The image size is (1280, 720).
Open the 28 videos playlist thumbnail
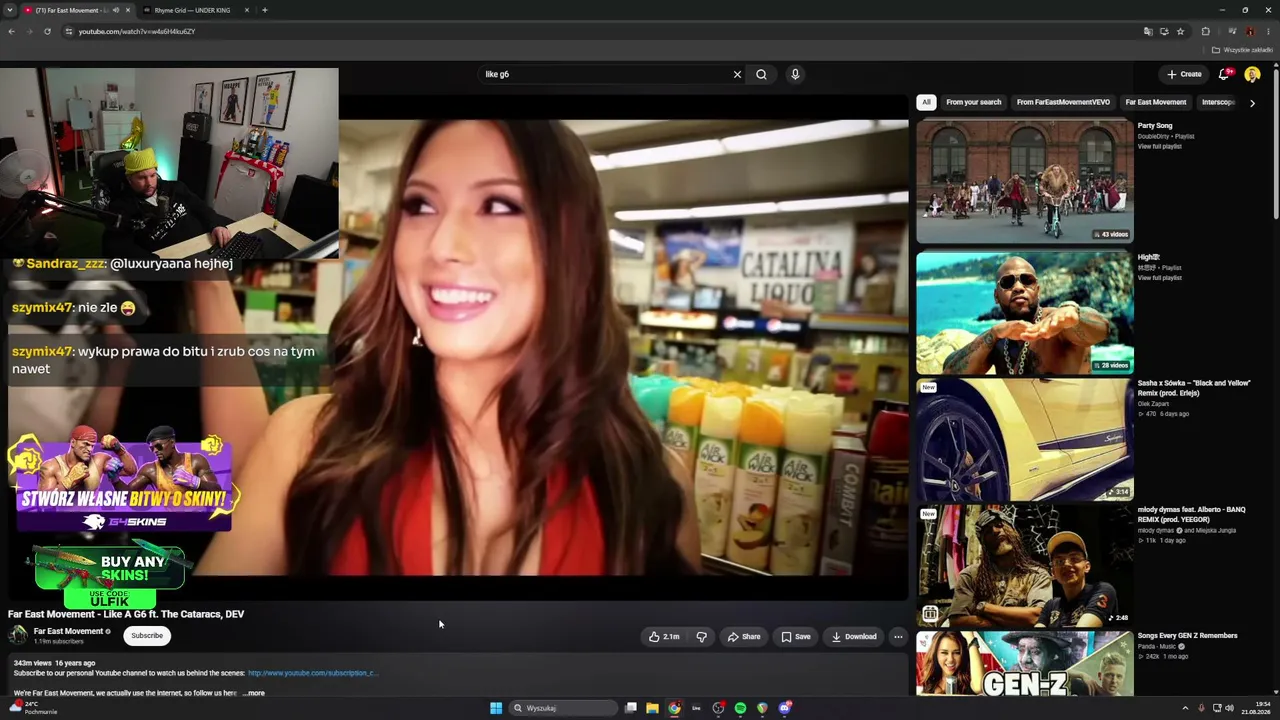tap(1025, 313)
